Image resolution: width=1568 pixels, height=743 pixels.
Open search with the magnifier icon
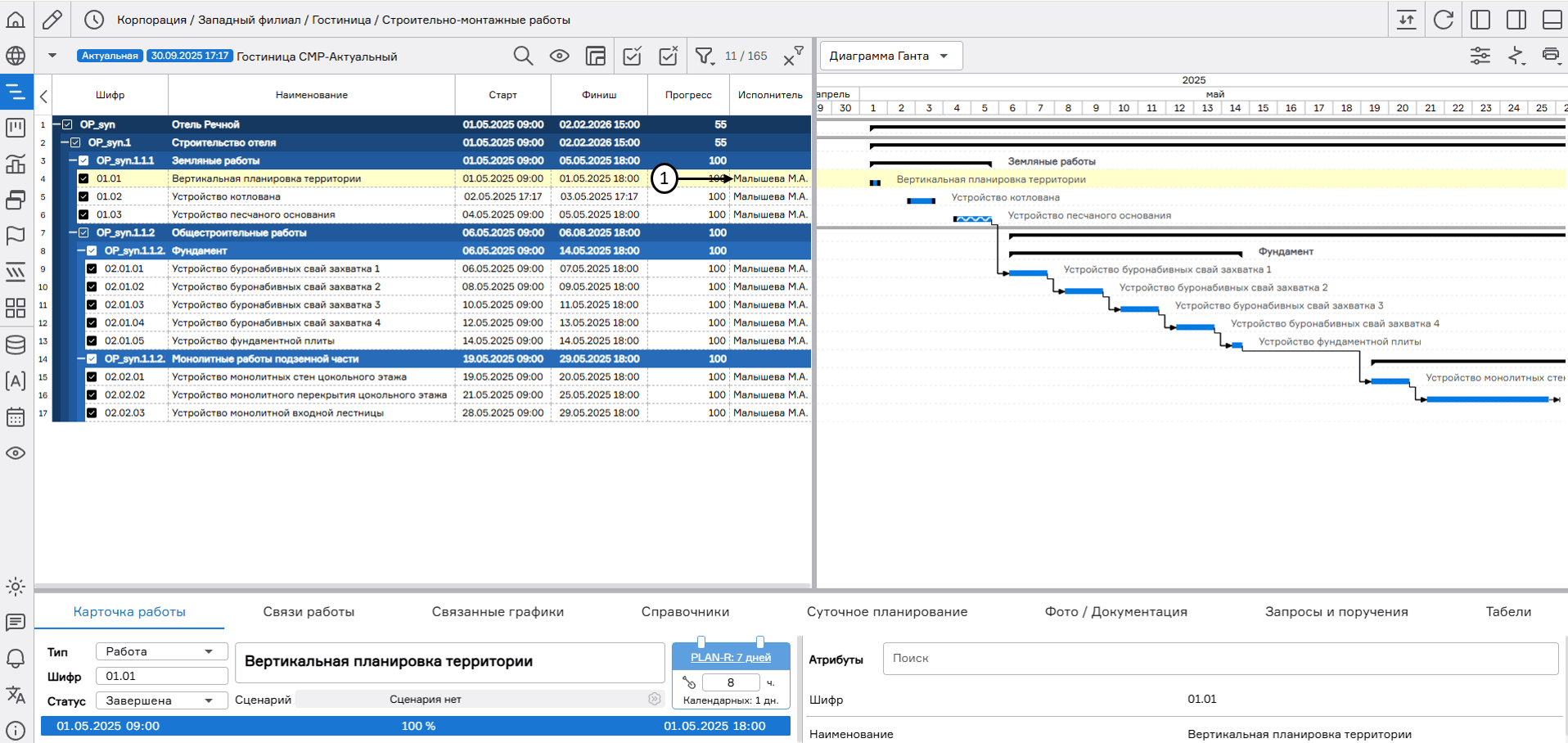(523, 56)
